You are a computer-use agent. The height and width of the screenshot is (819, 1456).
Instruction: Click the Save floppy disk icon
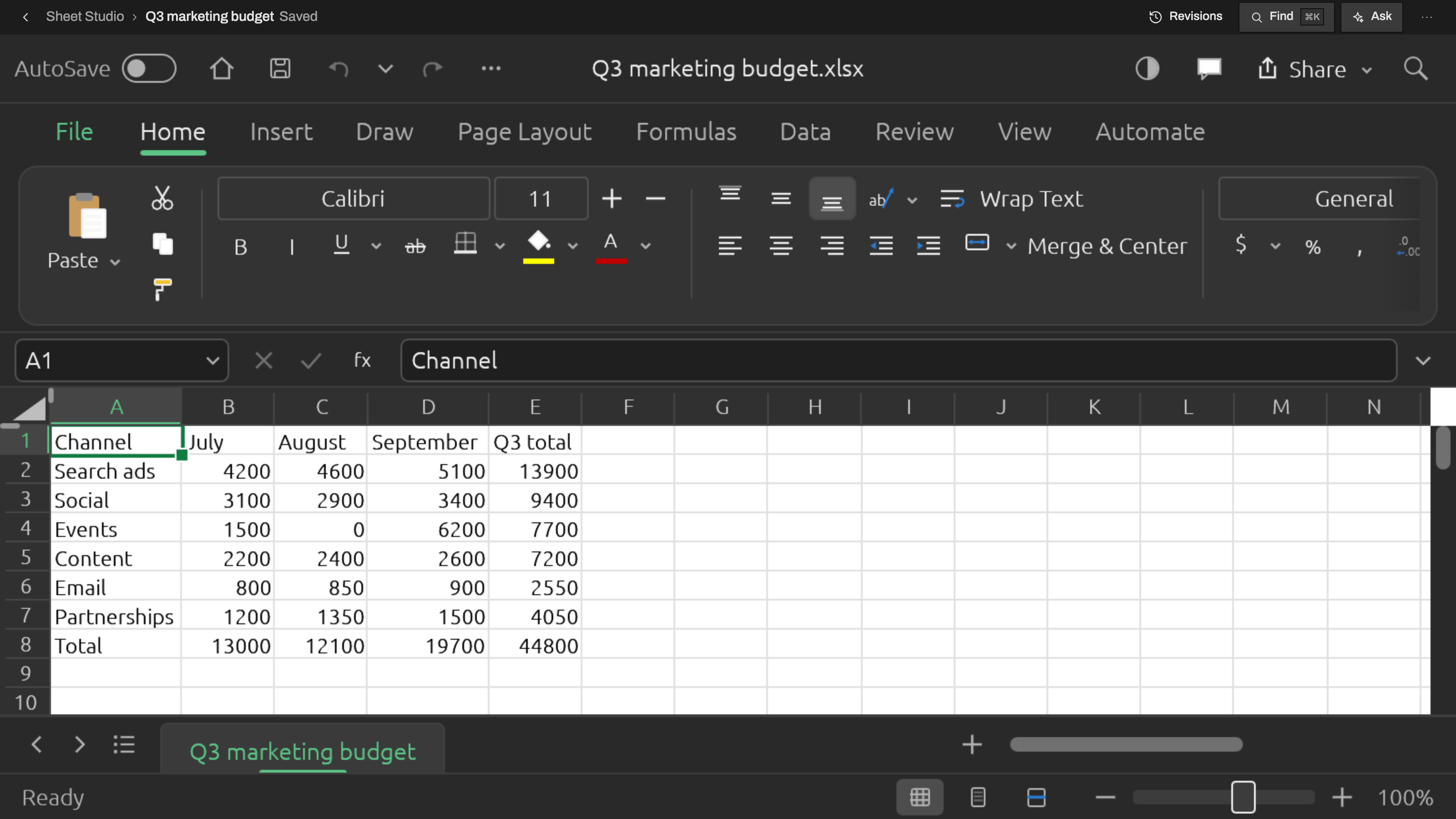tap(280, 68)
